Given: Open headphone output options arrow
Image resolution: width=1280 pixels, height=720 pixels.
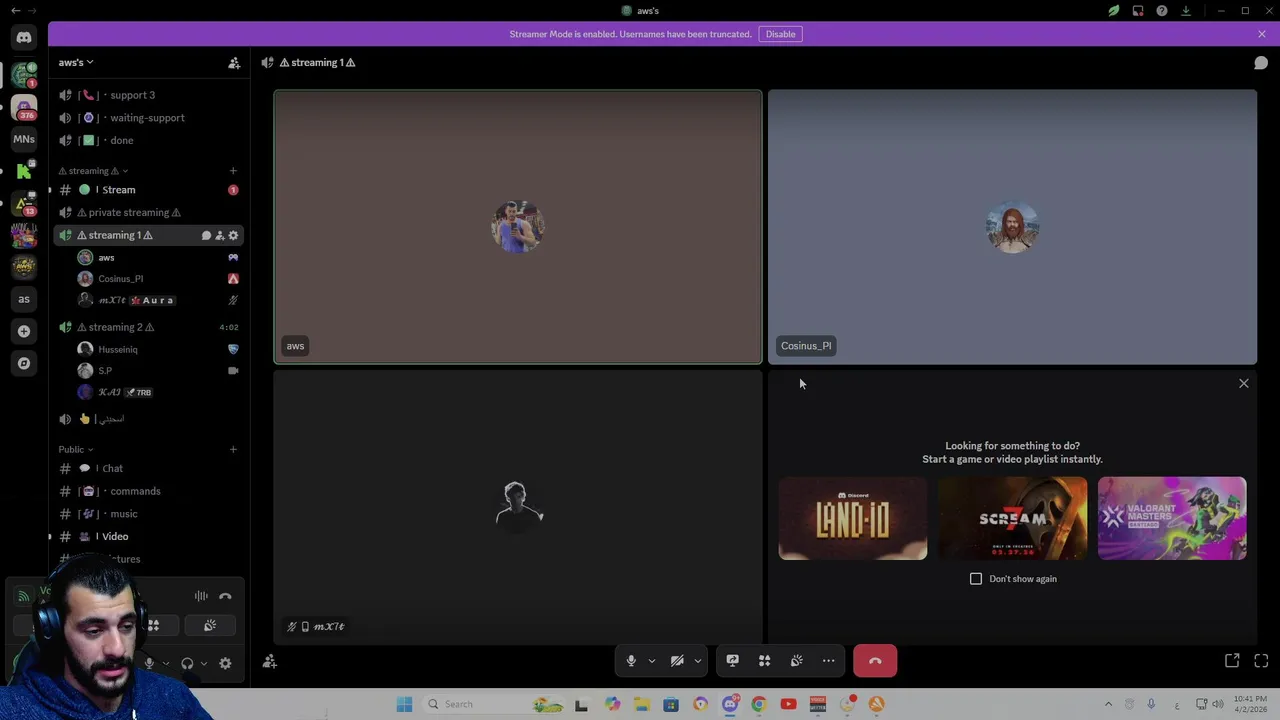Looking at the screenshot, I should [x=203, y=663].
